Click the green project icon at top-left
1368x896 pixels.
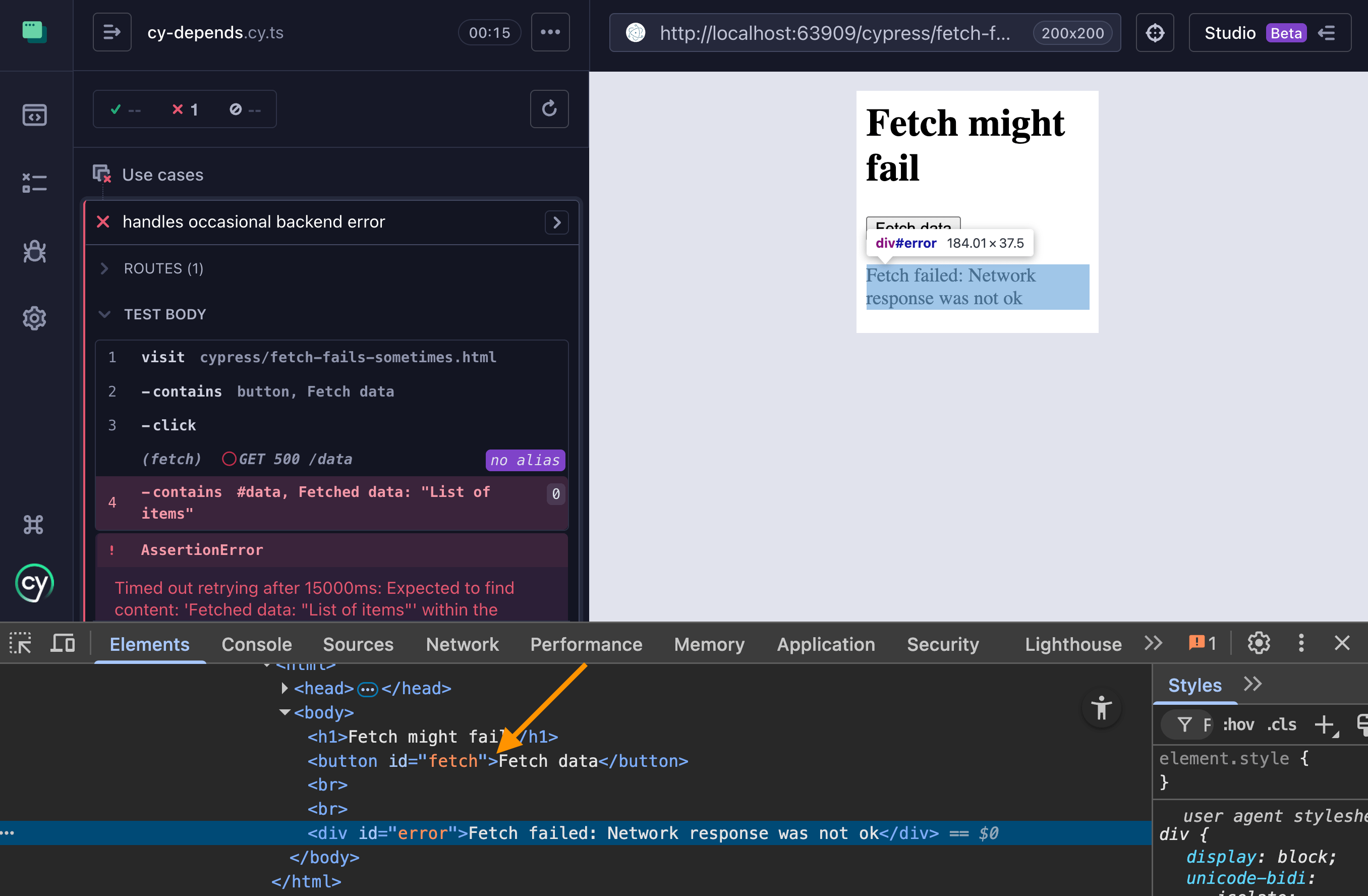click(x=34, y=32)
